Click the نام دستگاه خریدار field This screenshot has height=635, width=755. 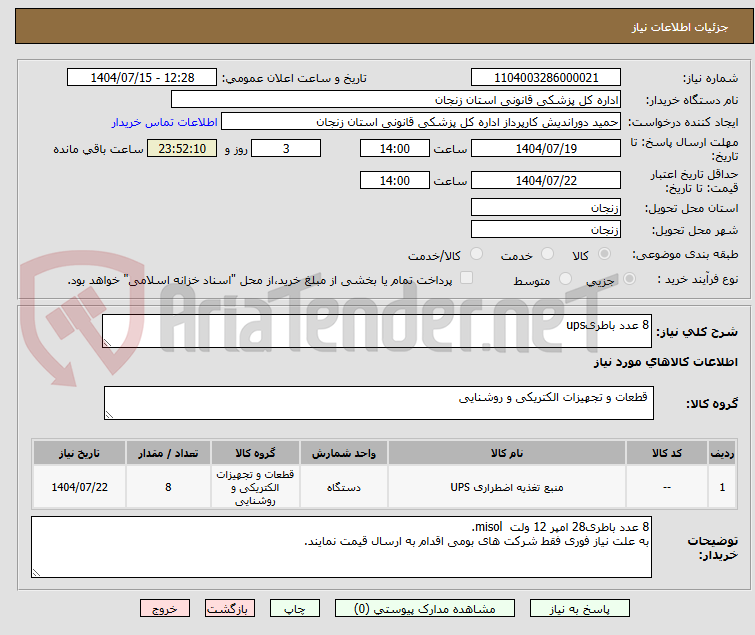click(x=396, y=100)
